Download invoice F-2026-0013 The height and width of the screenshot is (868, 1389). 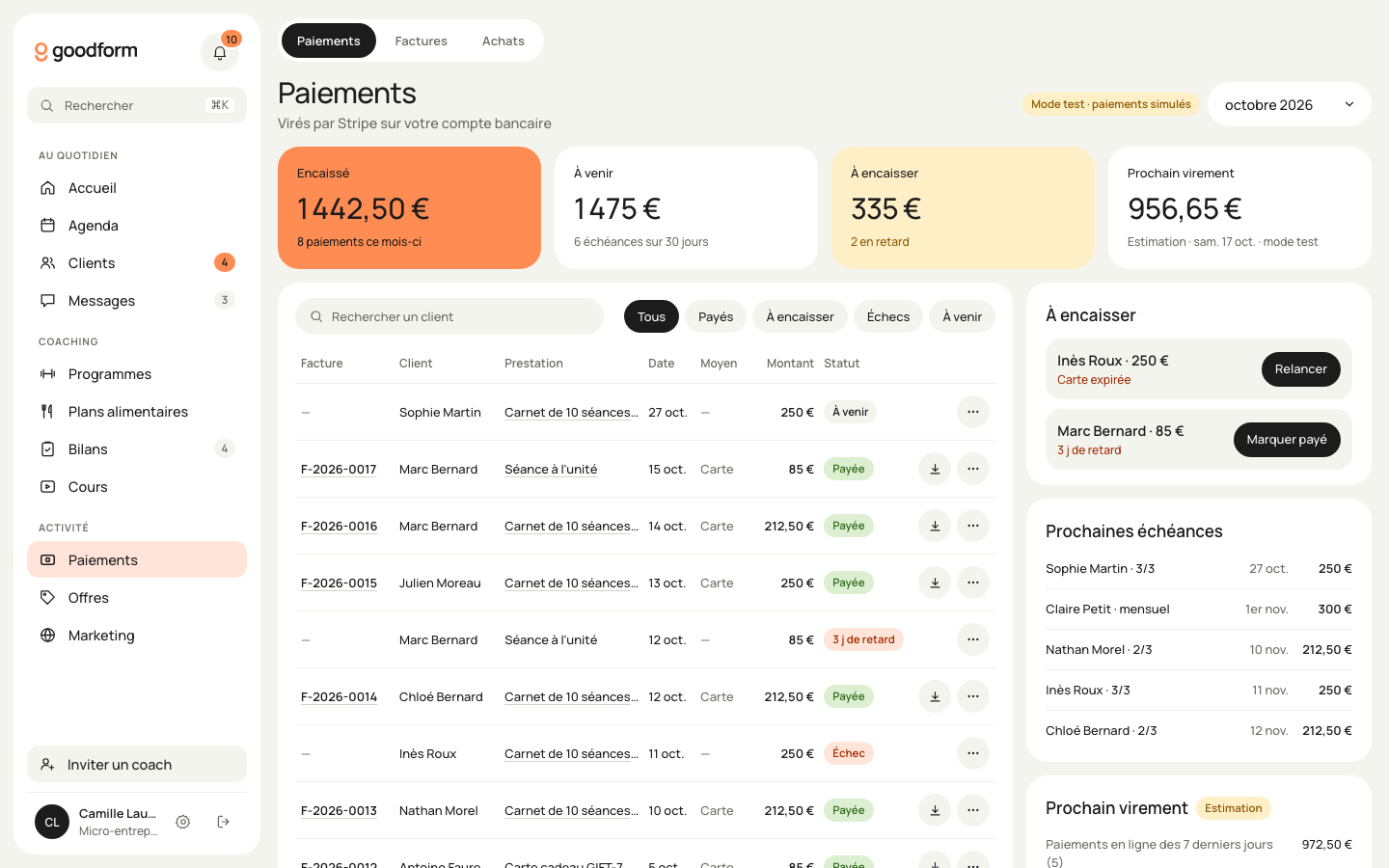pyautogui.click(x=935, y=810)
